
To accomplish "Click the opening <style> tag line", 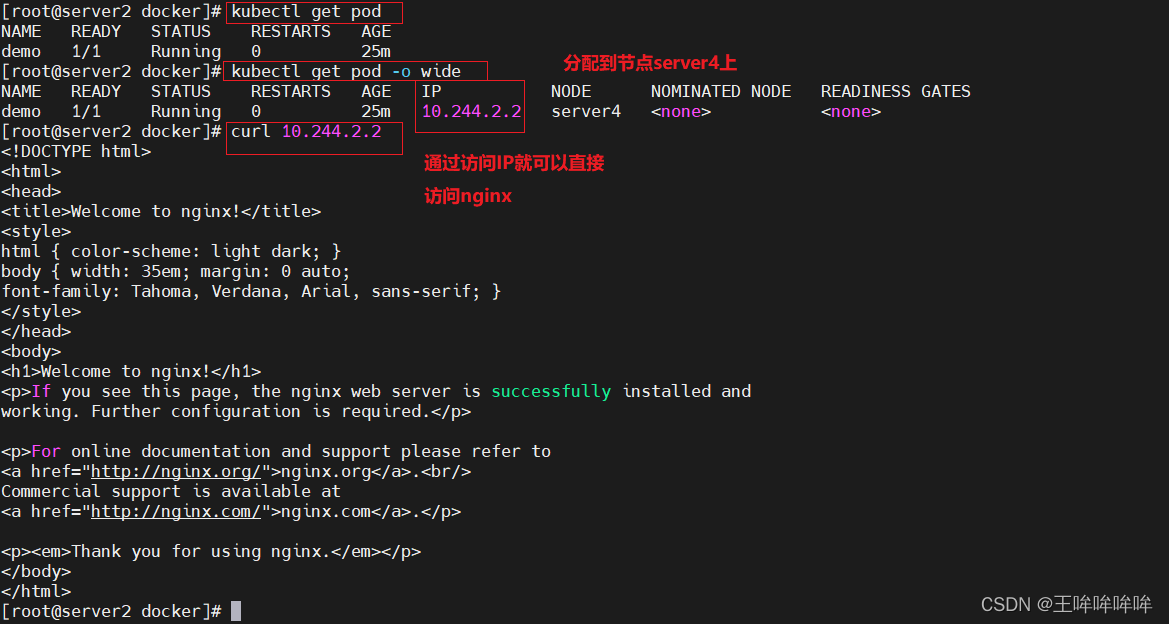I will [37, 231].
